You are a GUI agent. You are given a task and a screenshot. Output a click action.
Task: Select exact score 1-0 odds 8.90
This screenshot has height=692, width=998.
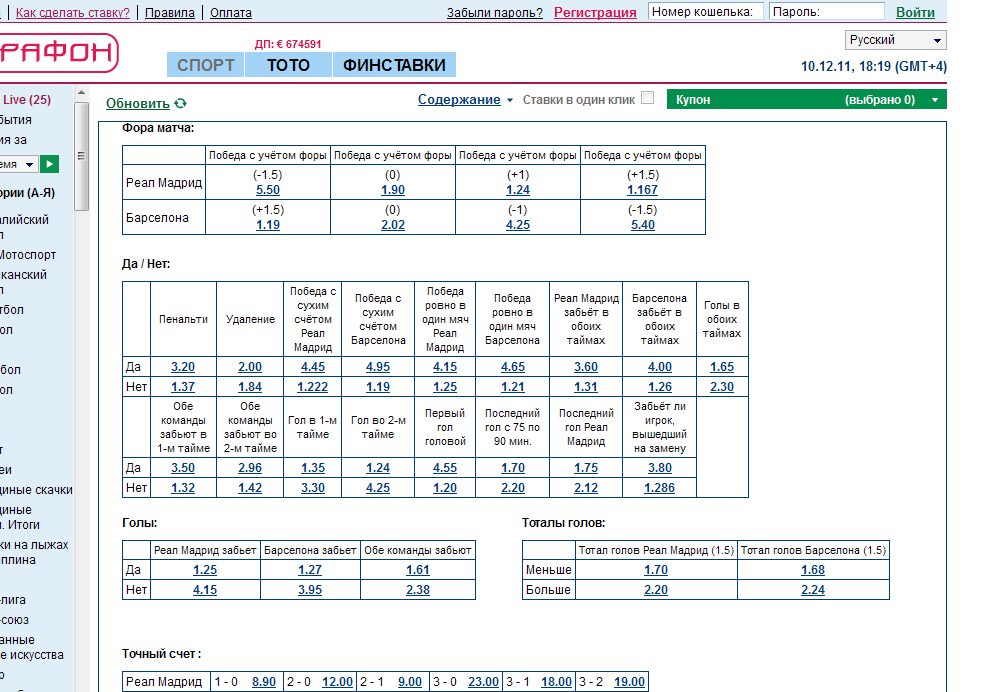point(264,682)
